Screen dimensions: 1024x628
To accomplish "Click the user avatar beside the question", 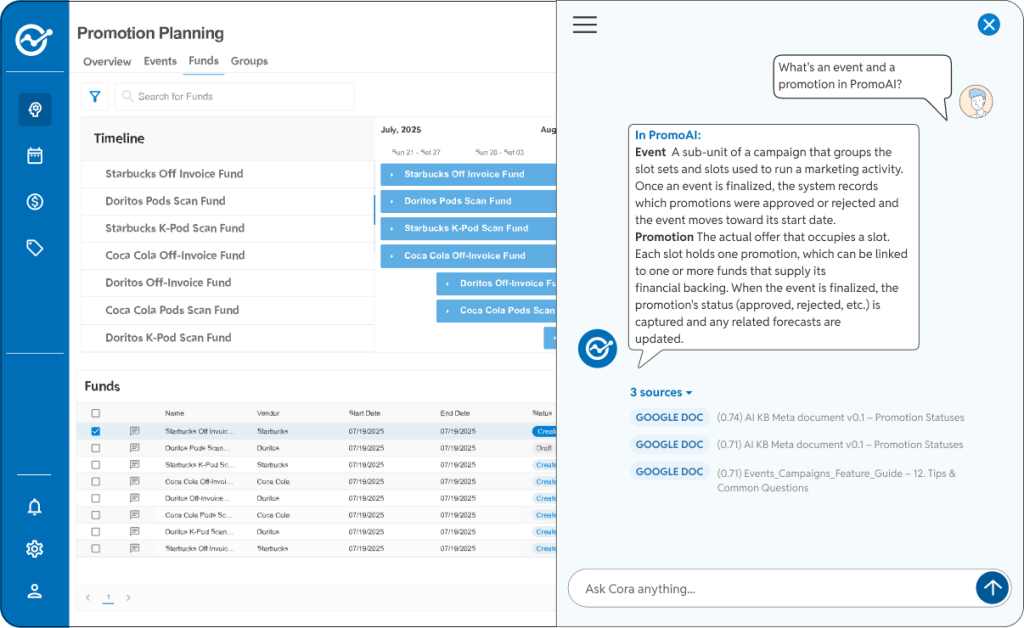I will 976,102.
